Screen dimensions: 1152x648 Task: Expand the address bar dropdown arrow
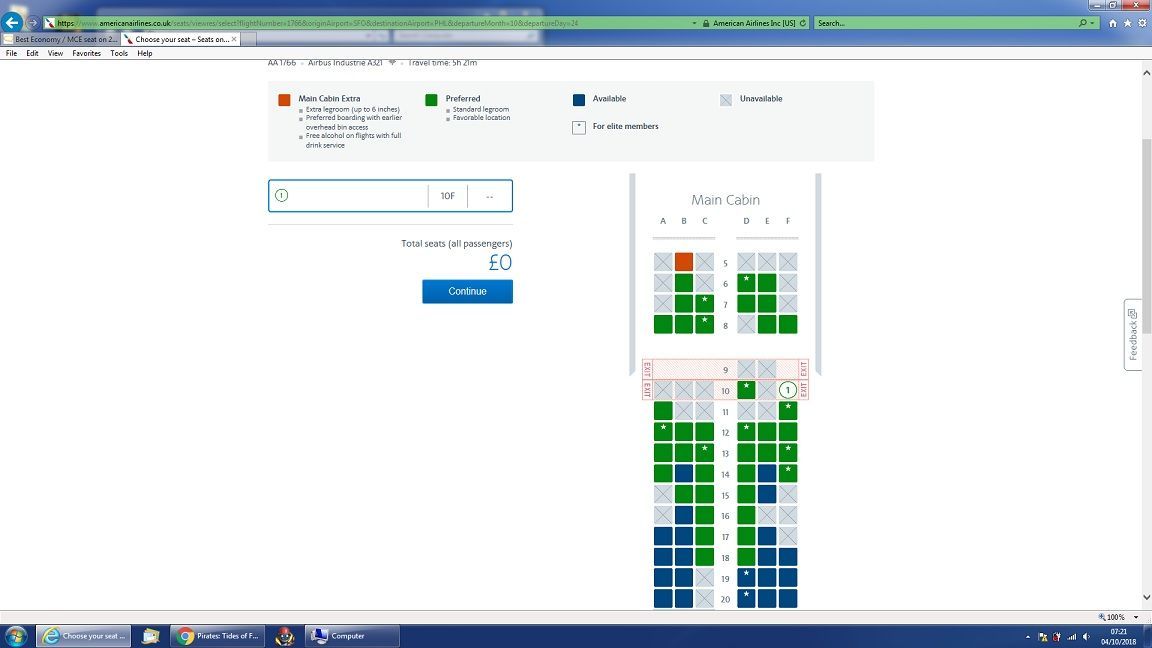click(x=695, y=22)
